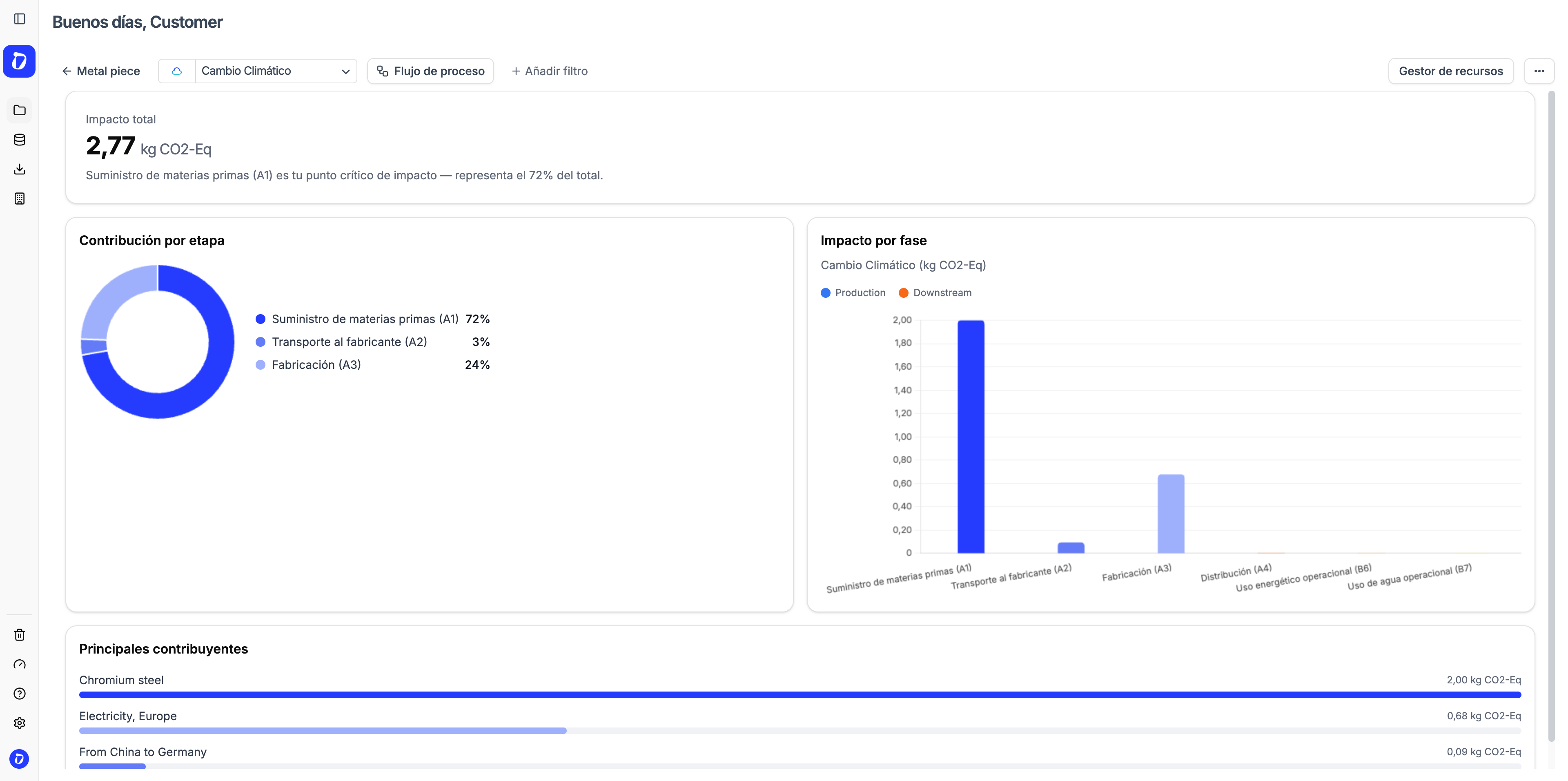Image resolution: width=1568 pixels, height=781 pixels.
Task: Toggle the Downstream series in the legend
Action: [935, 293]
